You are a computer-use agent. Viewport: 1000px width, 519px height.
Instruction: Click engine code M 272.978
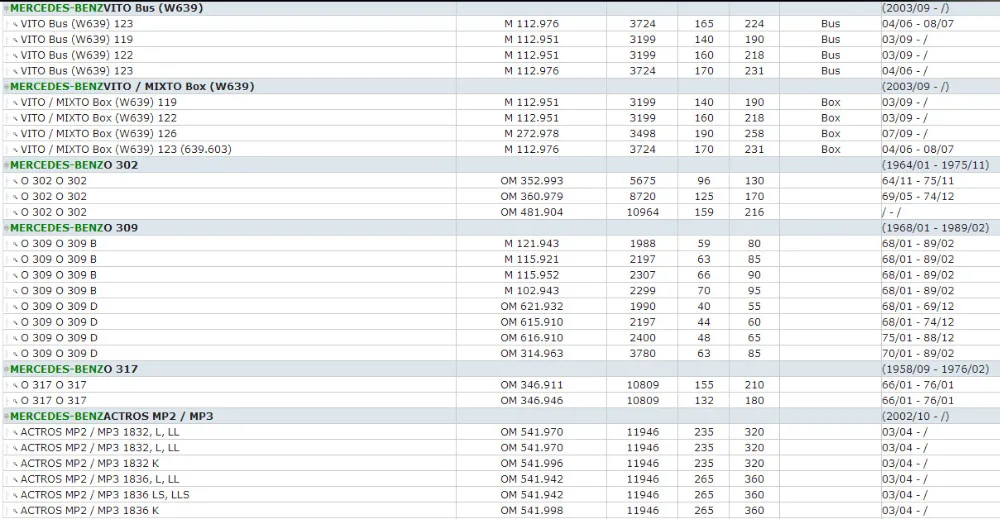pyautogui.click(x=531, y=134)
